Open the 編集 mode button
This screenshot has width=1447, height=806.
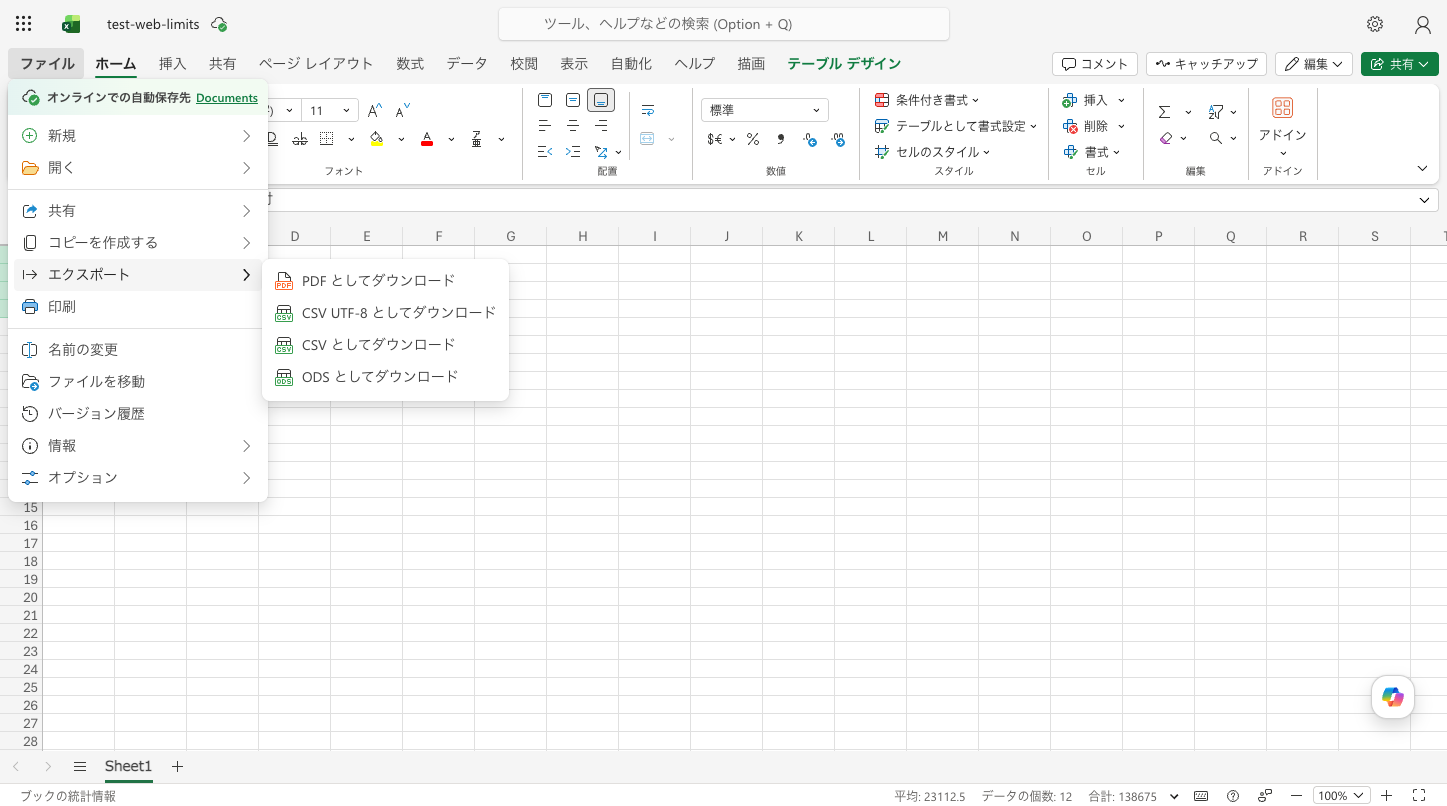pos(1314,63)
